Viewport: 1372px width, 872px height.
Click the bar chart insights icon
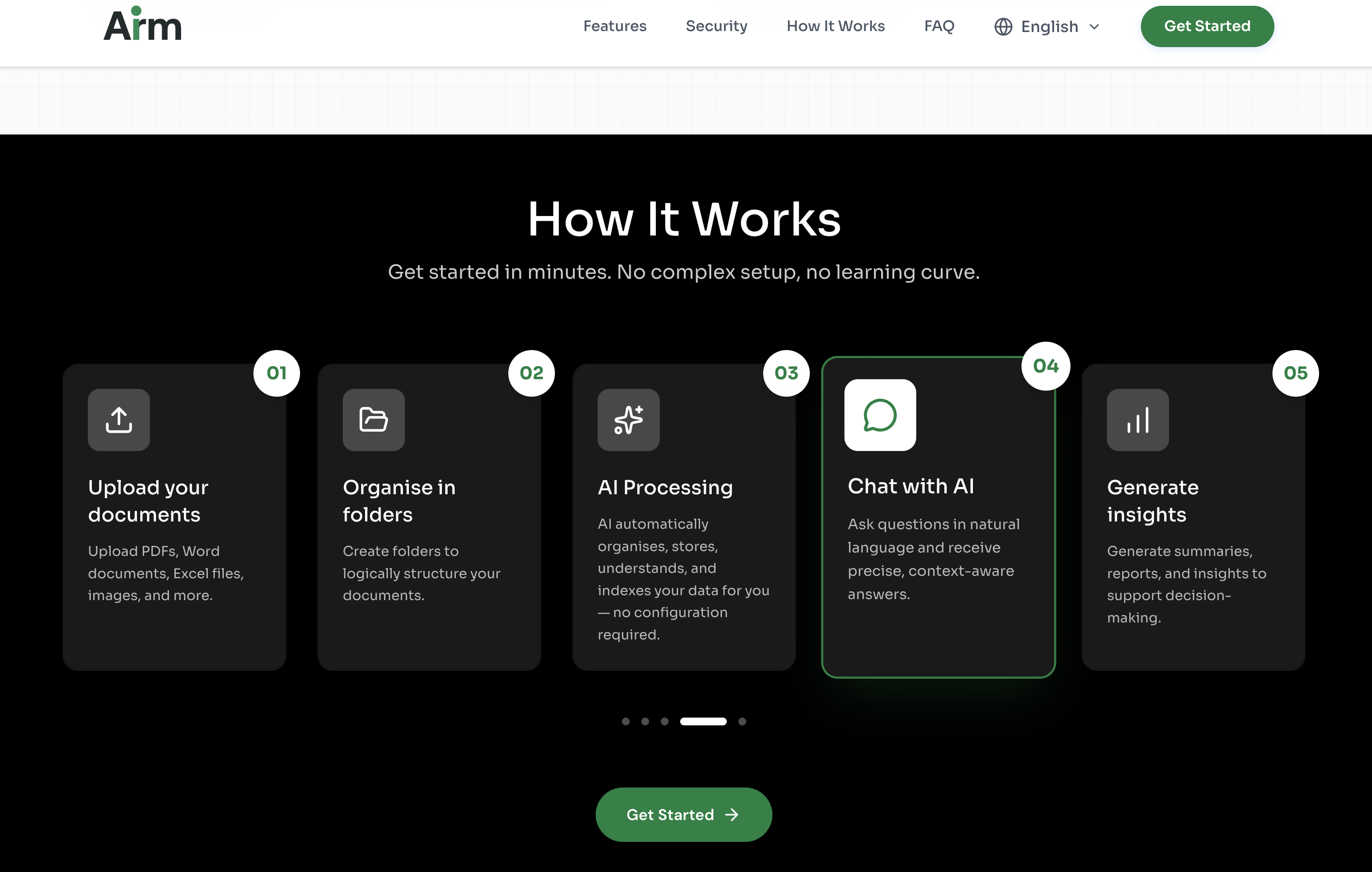tap(1137, 420)
